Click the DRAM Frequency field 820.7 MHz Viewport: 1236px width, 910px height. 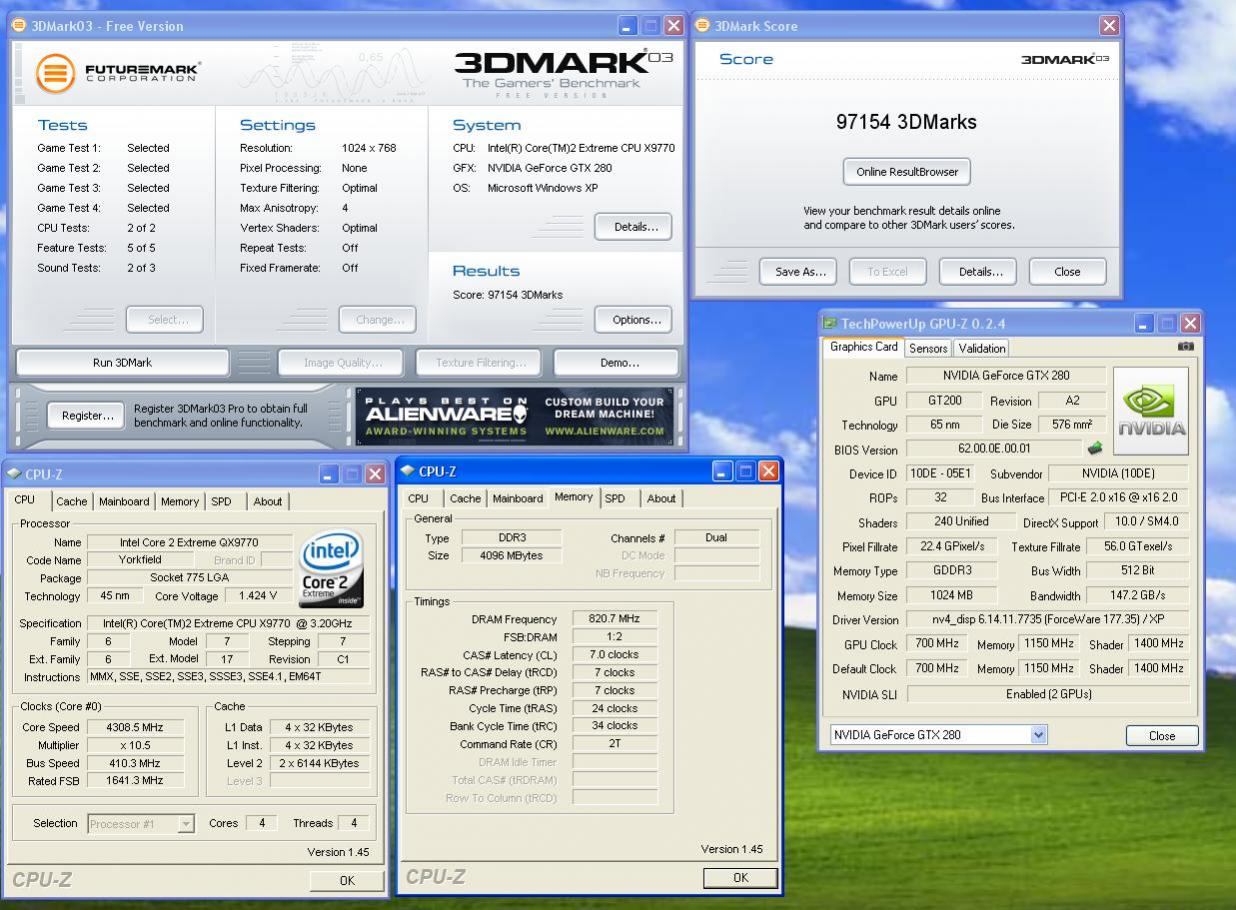pos(615,619)
